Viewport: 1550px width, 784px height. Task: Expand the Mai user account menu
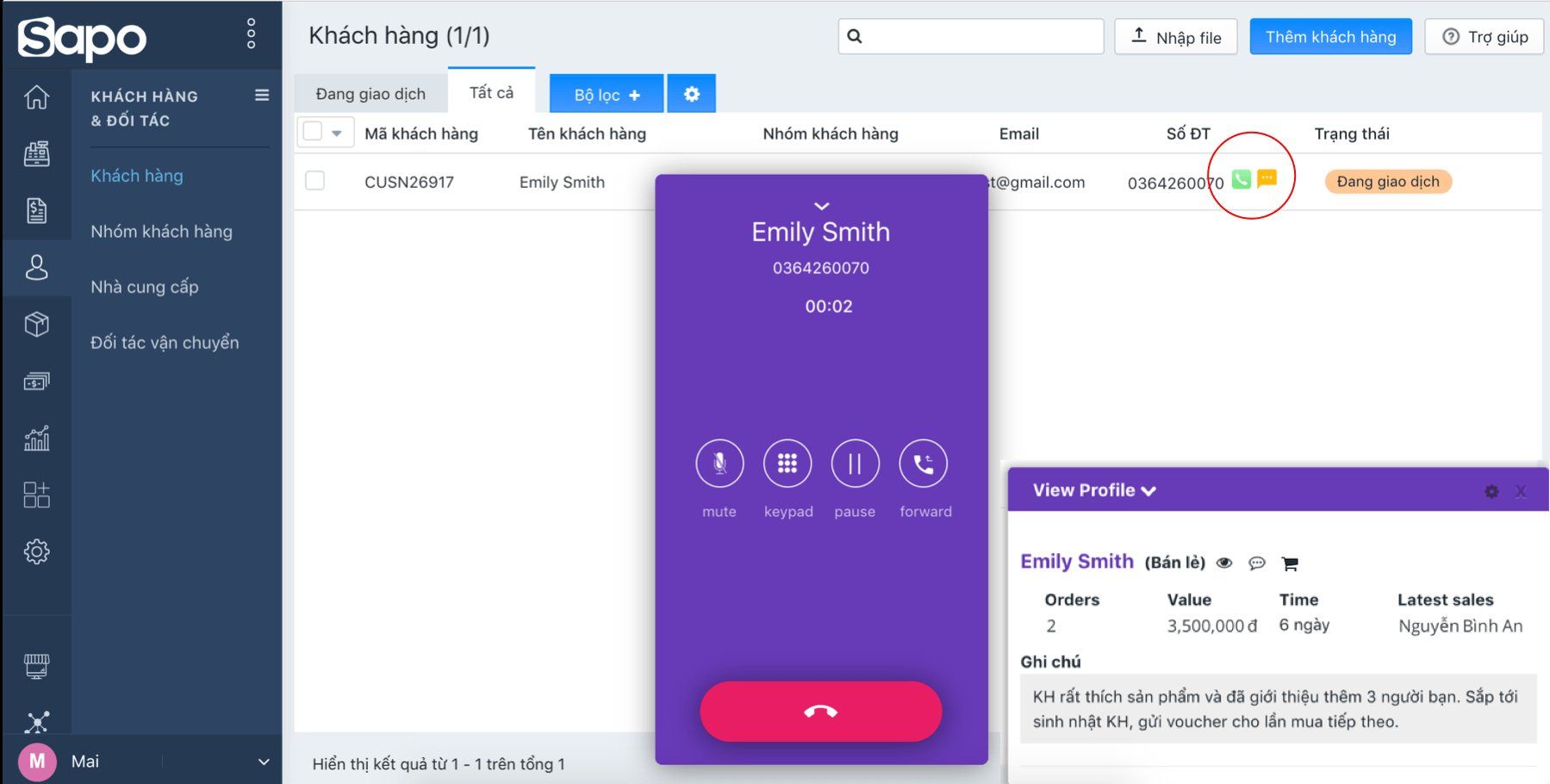pos(264,762)
